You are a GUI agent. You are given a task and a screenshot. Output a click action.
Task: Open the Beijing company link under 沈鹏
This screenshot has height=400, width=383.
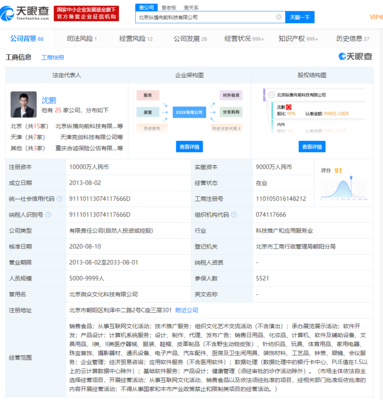point(89,126)
